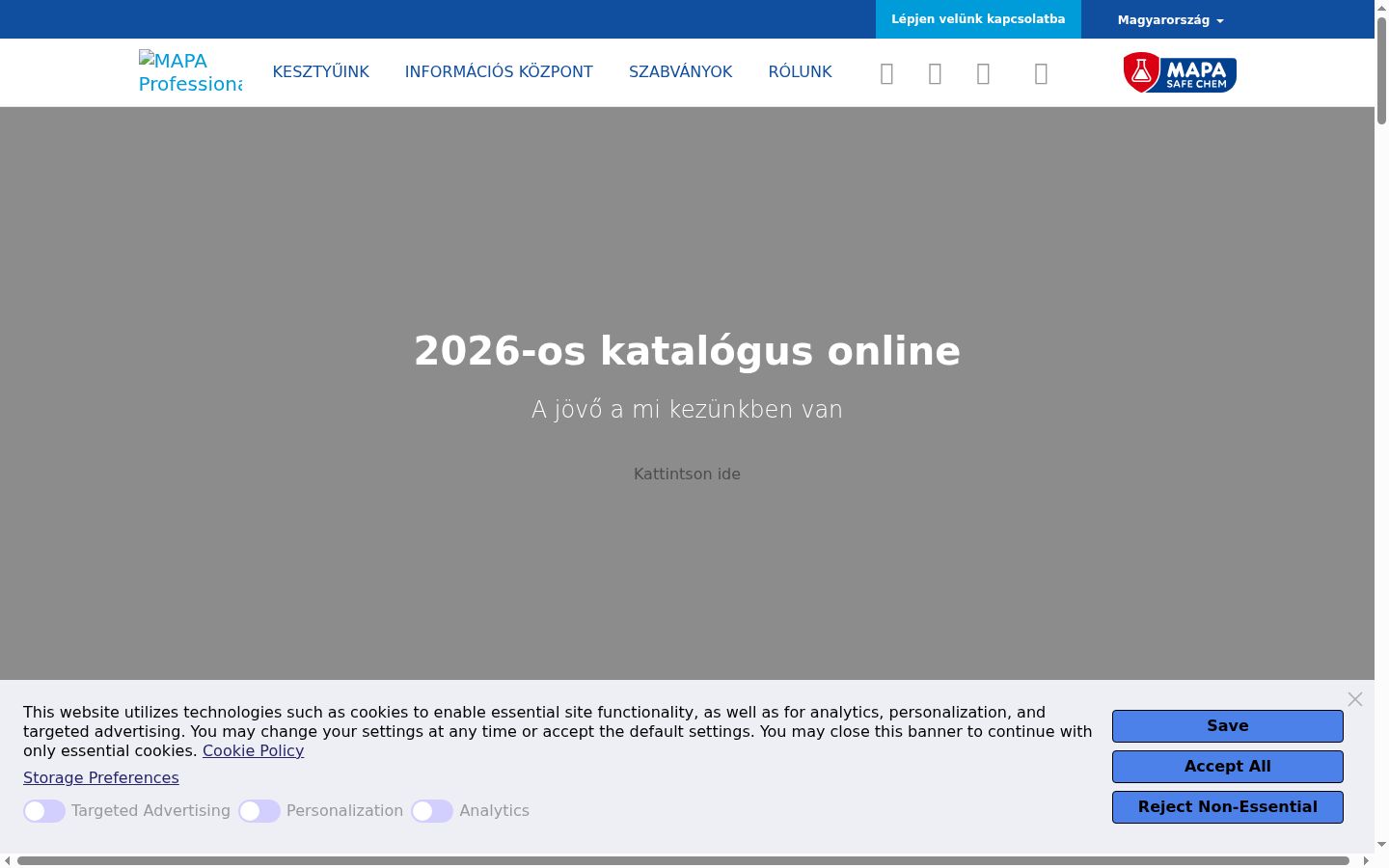Image resolution: width=1389 pixels, height=868 pixels.
Task: Turn on the Analytics switch
Action: click(x=432, y=811)
